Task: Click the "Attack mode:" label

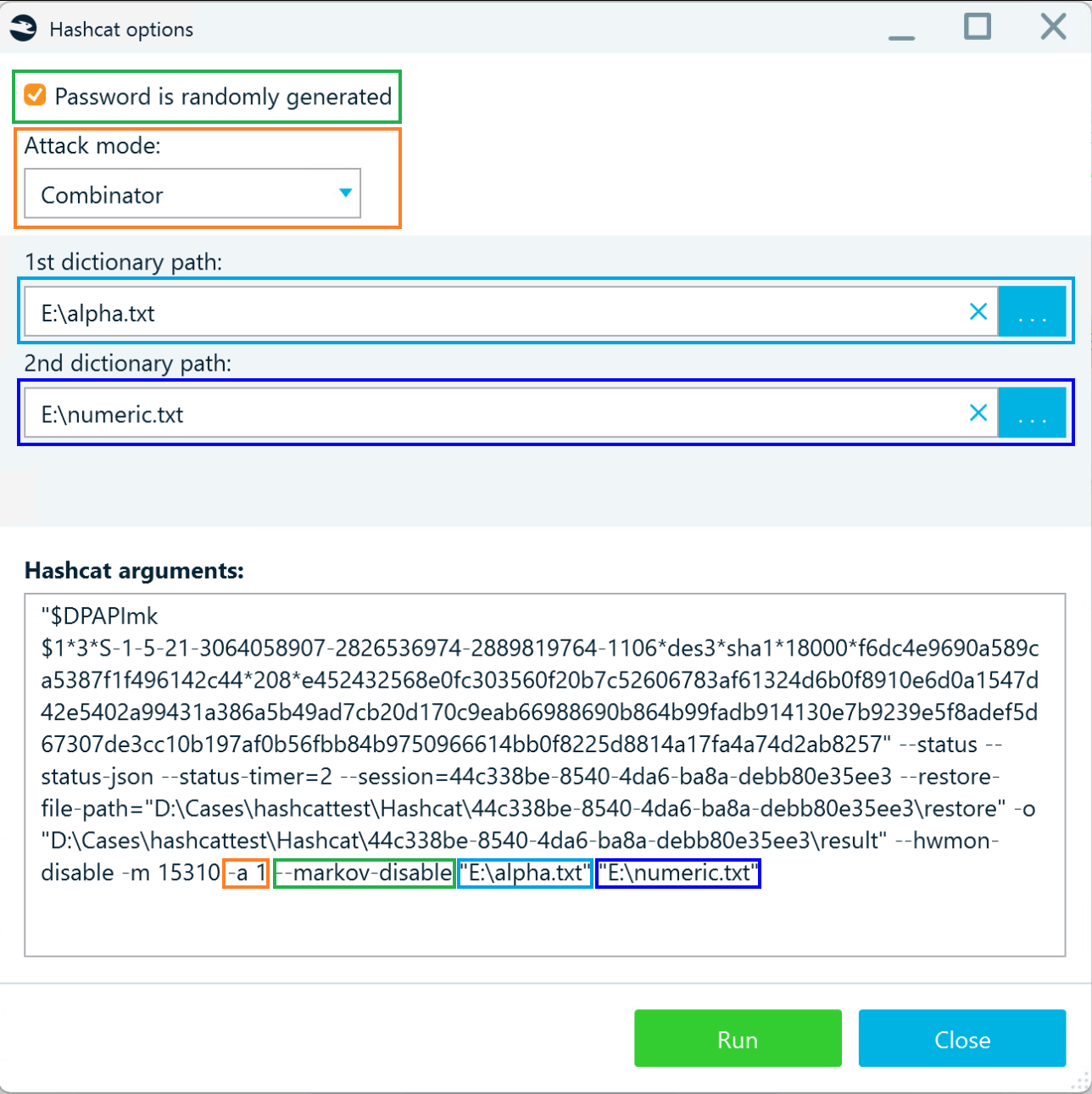Action: coord(92,146)
